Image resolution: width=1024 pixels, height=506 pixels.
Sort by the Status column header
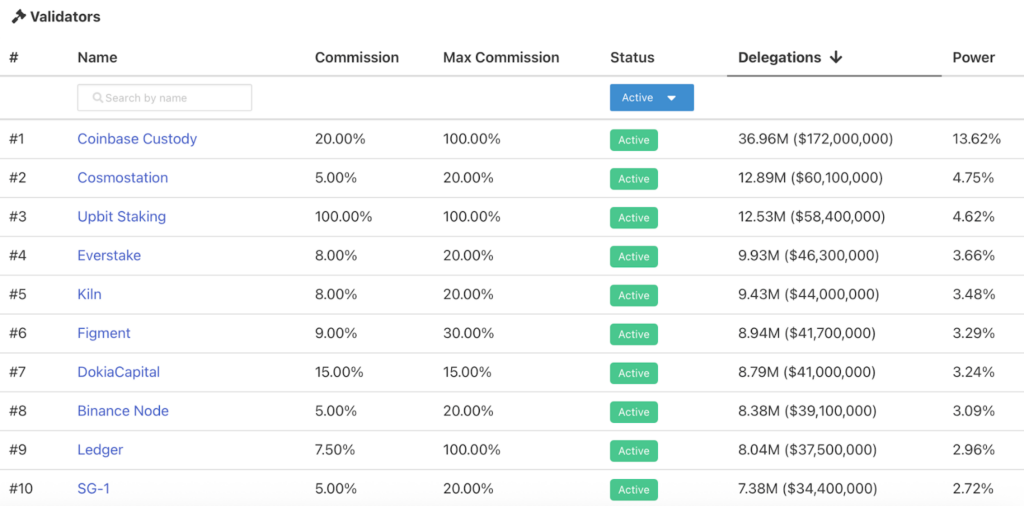pyautogui.click(x=632, y=57)
